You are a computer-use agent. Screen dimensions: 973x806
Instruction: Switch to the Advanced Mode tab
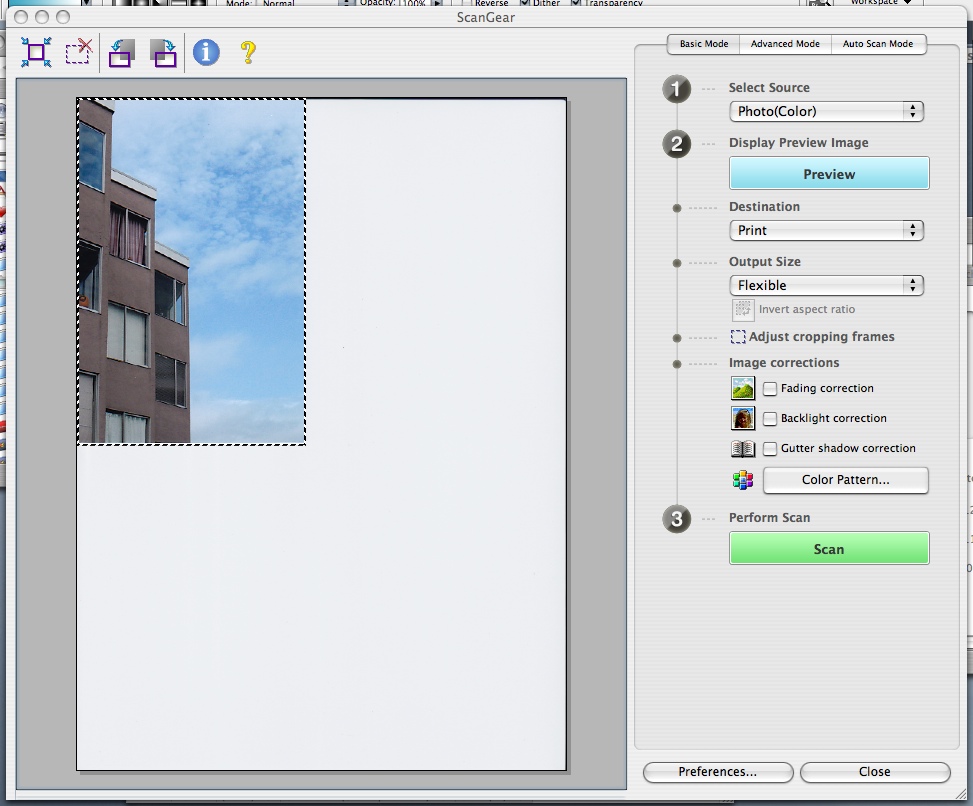(785, 44)
